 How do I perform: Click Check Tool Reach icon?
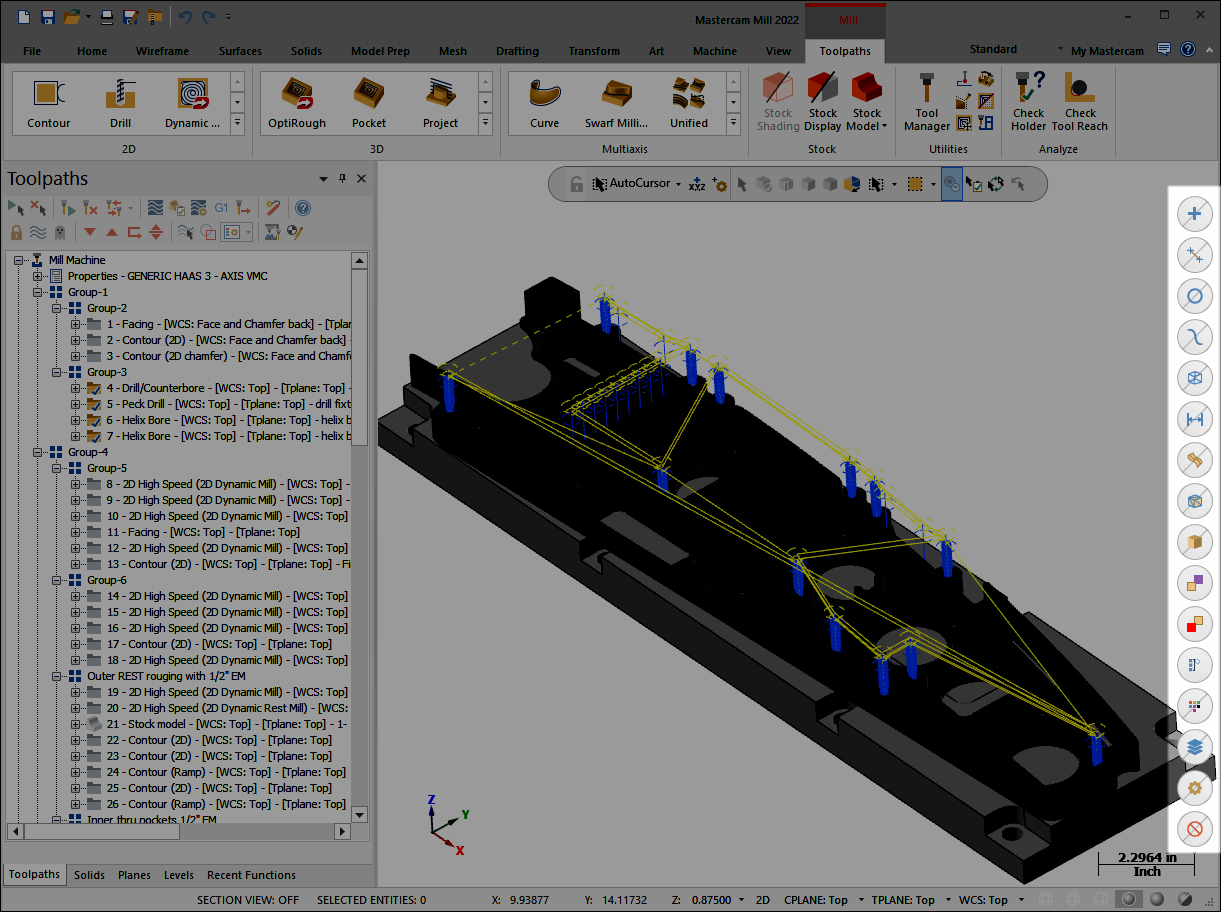tap(1080, 100)
